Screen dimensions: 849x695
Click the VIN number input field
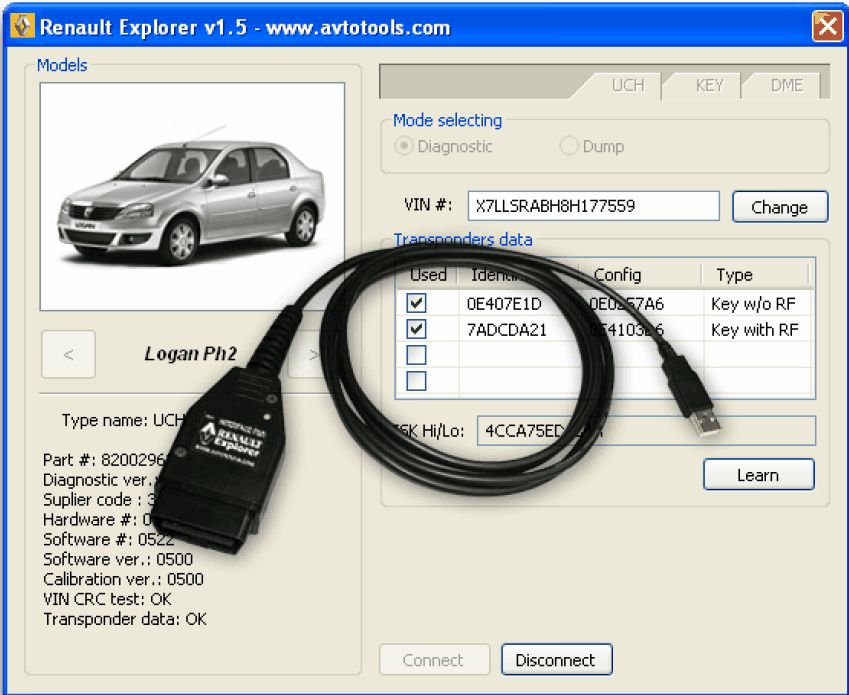coord(593,206)
